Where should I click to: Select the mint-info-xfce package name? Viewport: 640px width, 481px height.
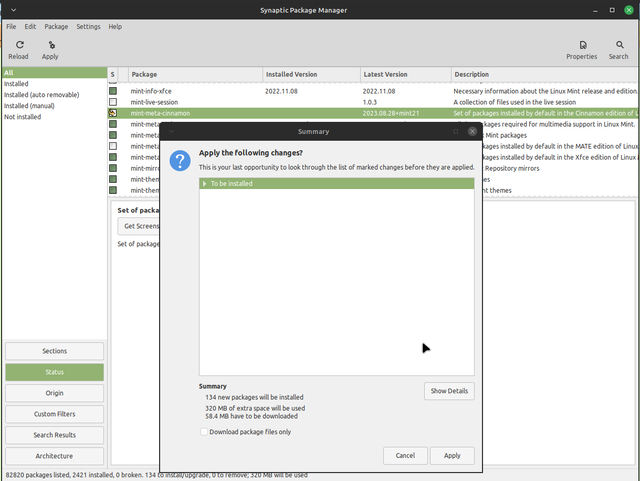151,91
